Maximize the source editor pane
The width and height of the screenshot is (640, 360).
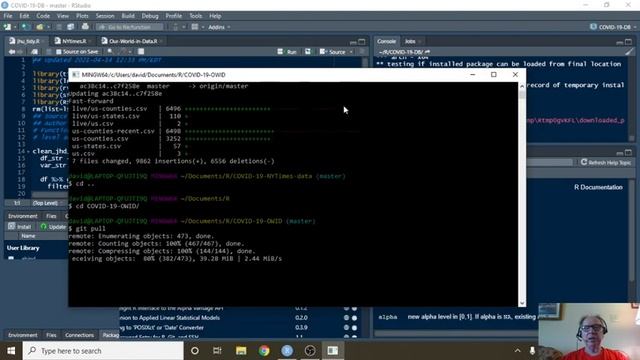362,42
